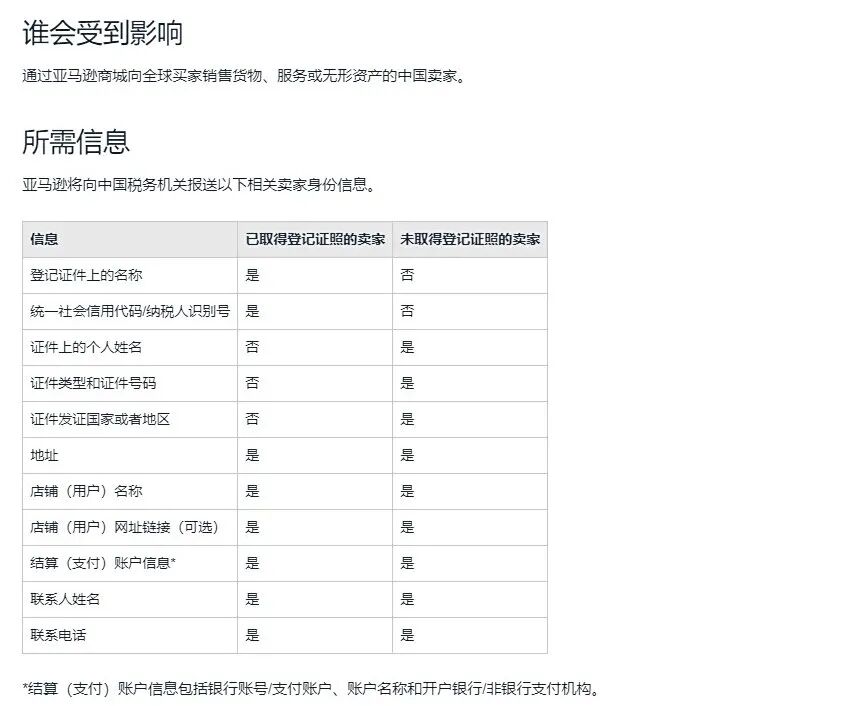Select the 证件发证国家或者地区 cell

pyautogui.click(x=100, y=419)
